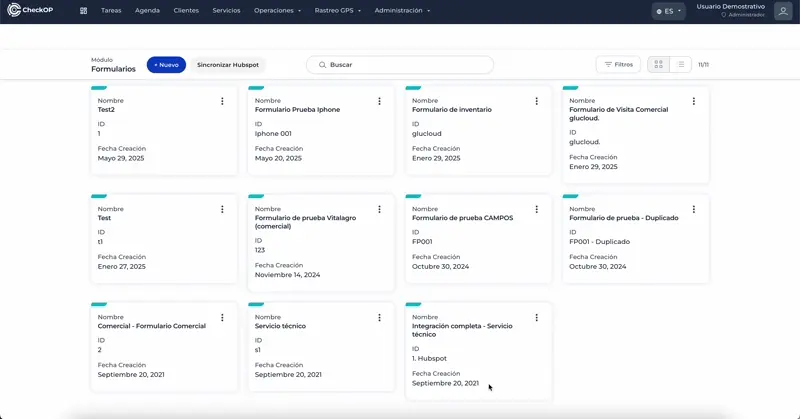Open options menu for Servicio técnico card

coord(380,318)
